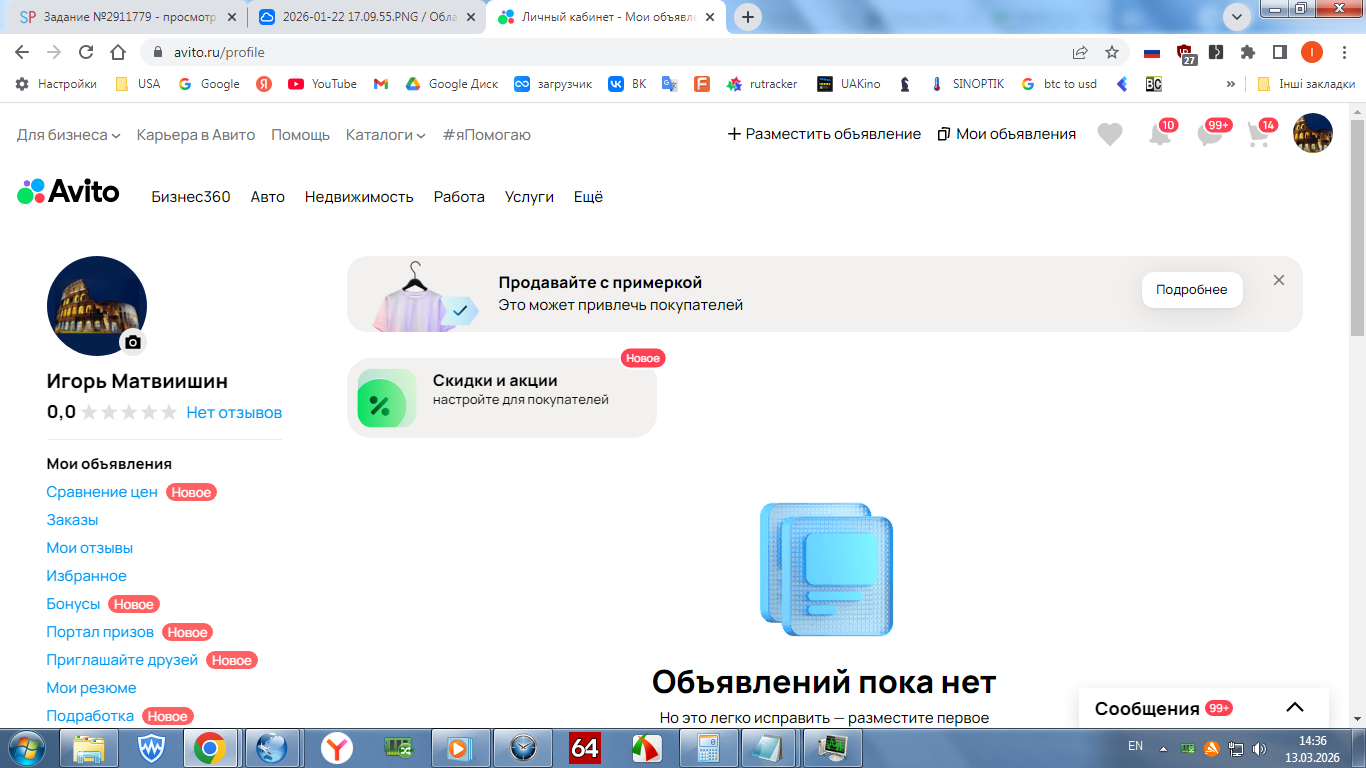Open a new browser tab
Screen dimensions: 1366x768
(x=748, y=17)
